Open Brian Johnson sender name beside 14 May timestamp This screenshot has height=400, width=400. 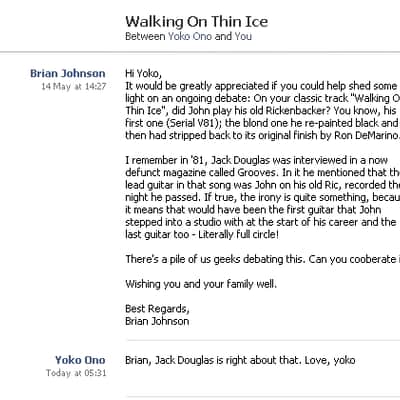tap(68, 73)
